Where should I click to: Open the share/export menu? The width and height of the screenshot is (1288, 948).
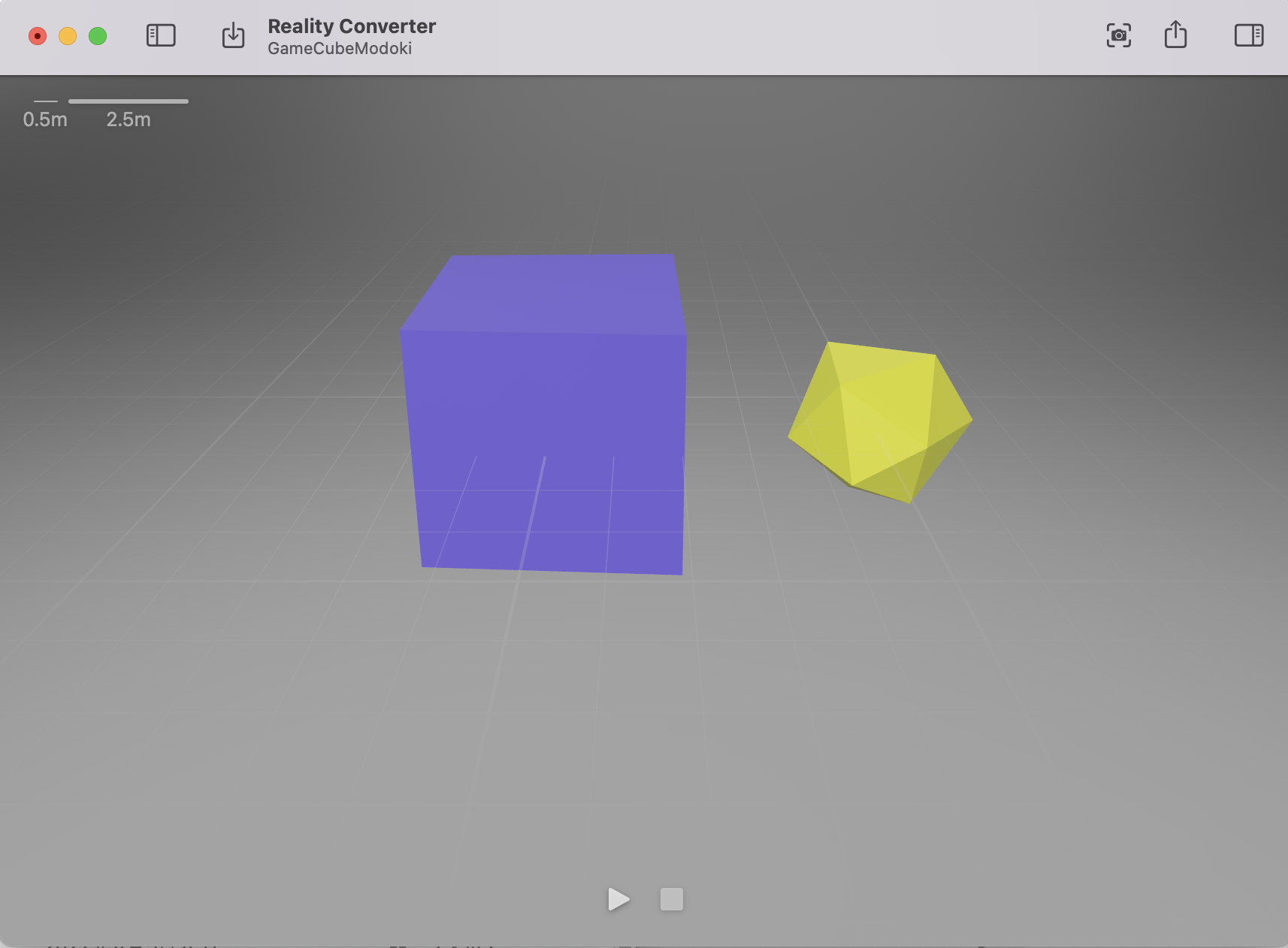coord(1175,35)
